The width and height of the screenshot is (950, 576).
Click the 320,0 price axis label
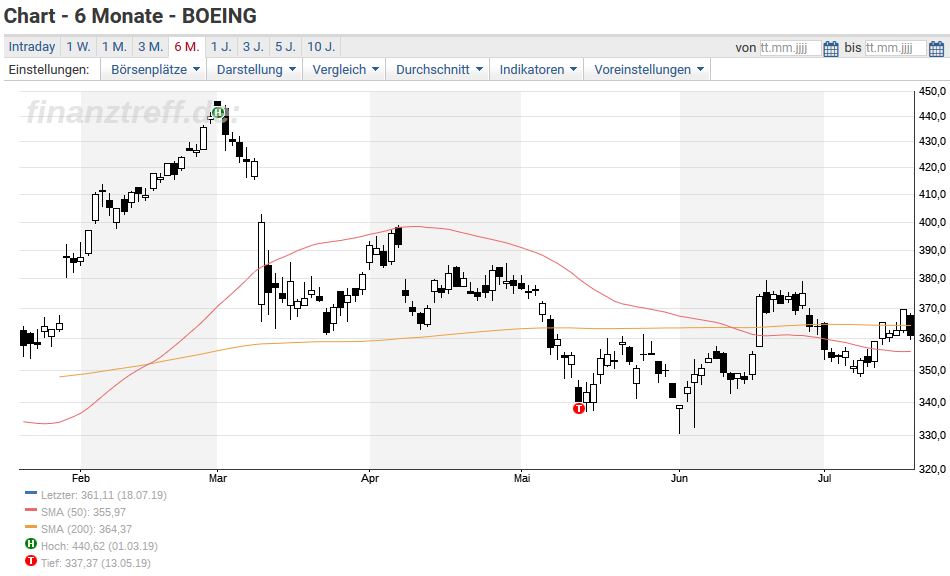tap(932, 469)
